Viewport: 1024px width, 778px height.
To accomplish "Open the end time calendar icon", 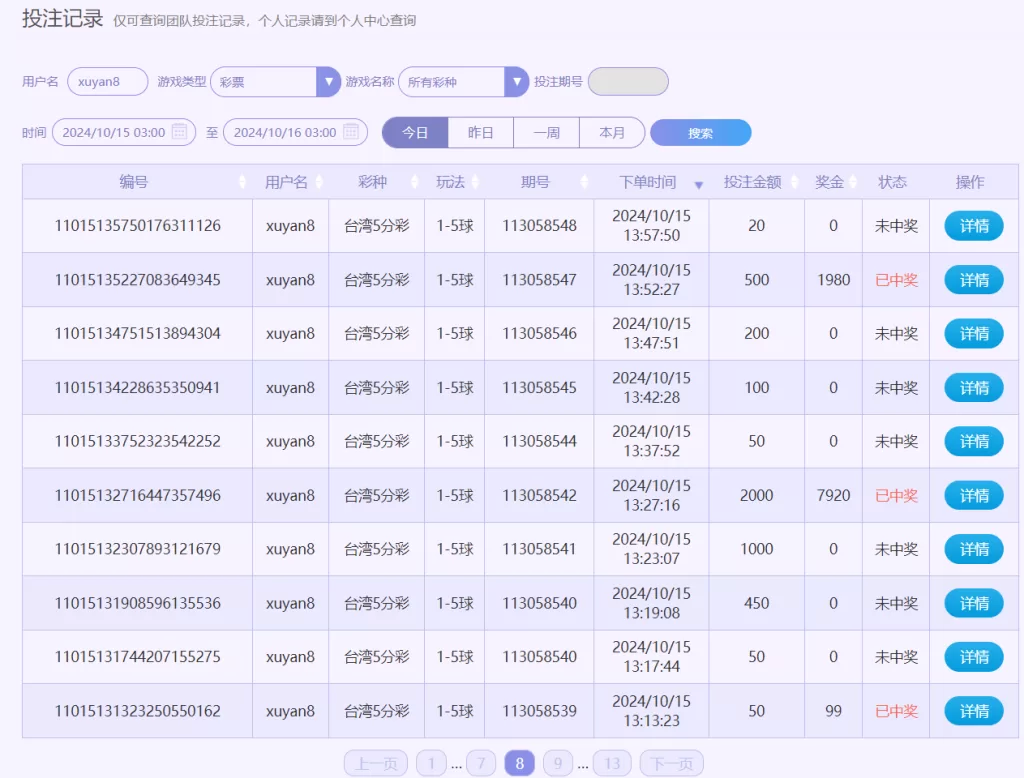I will click(x=351, y=132).
